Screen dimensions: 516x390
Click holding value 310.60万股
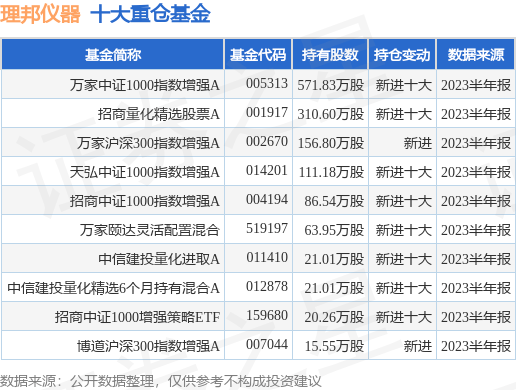tap(331, 114)
